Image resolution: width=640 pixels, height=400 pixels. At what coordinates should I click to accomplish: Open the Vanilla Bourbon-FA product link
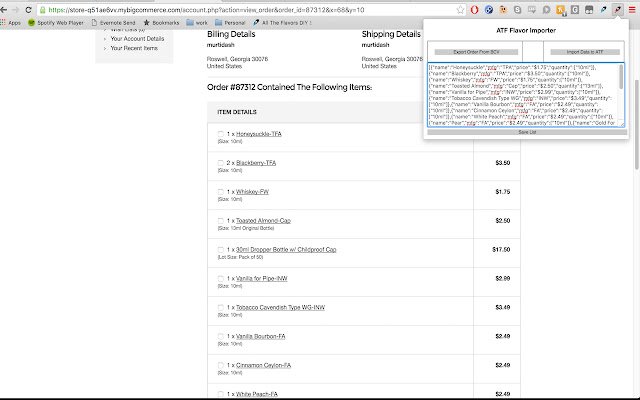coord(261,337)
